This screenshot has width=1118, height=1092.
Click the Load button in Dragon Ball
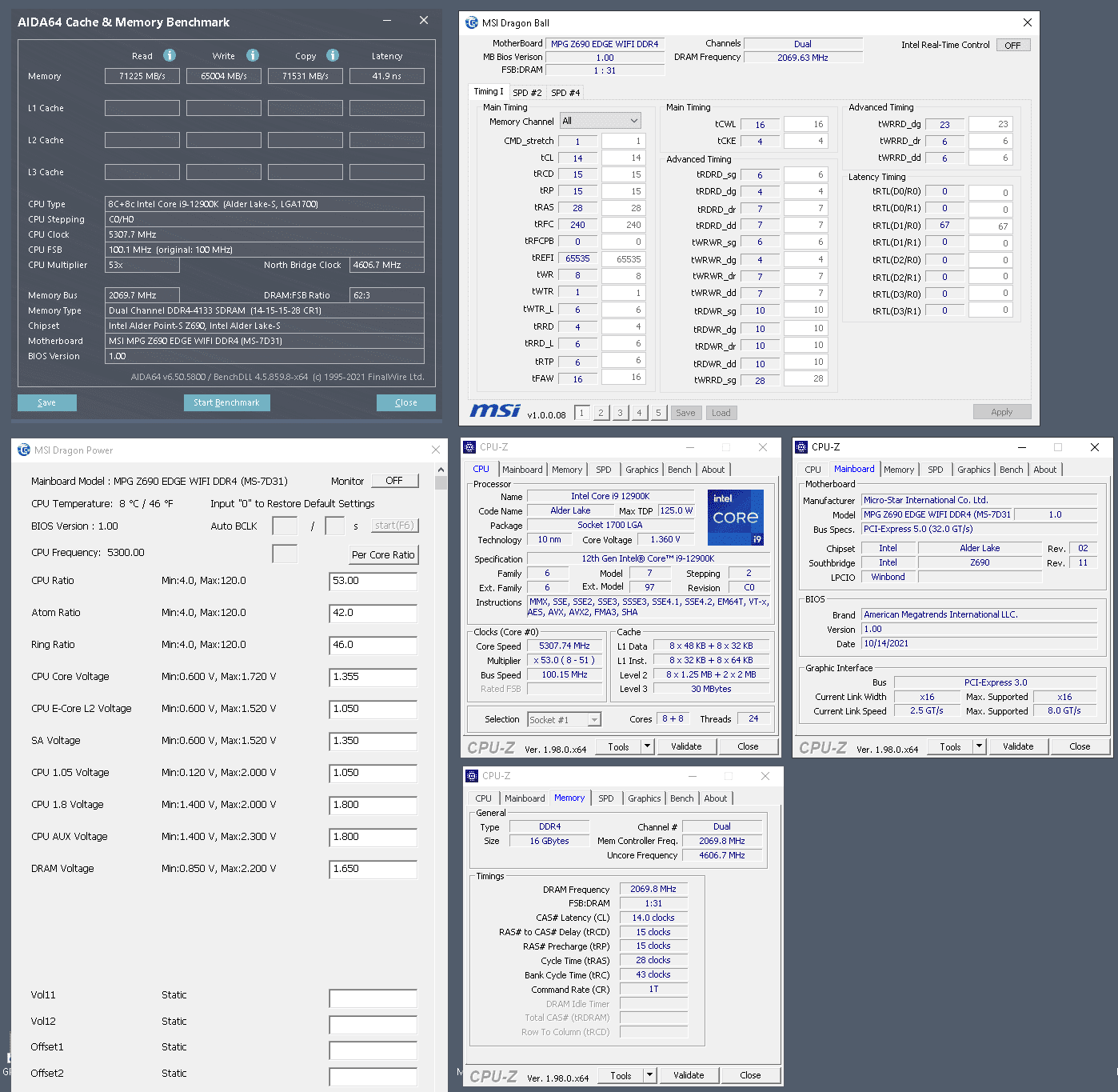tap(721, 413)
